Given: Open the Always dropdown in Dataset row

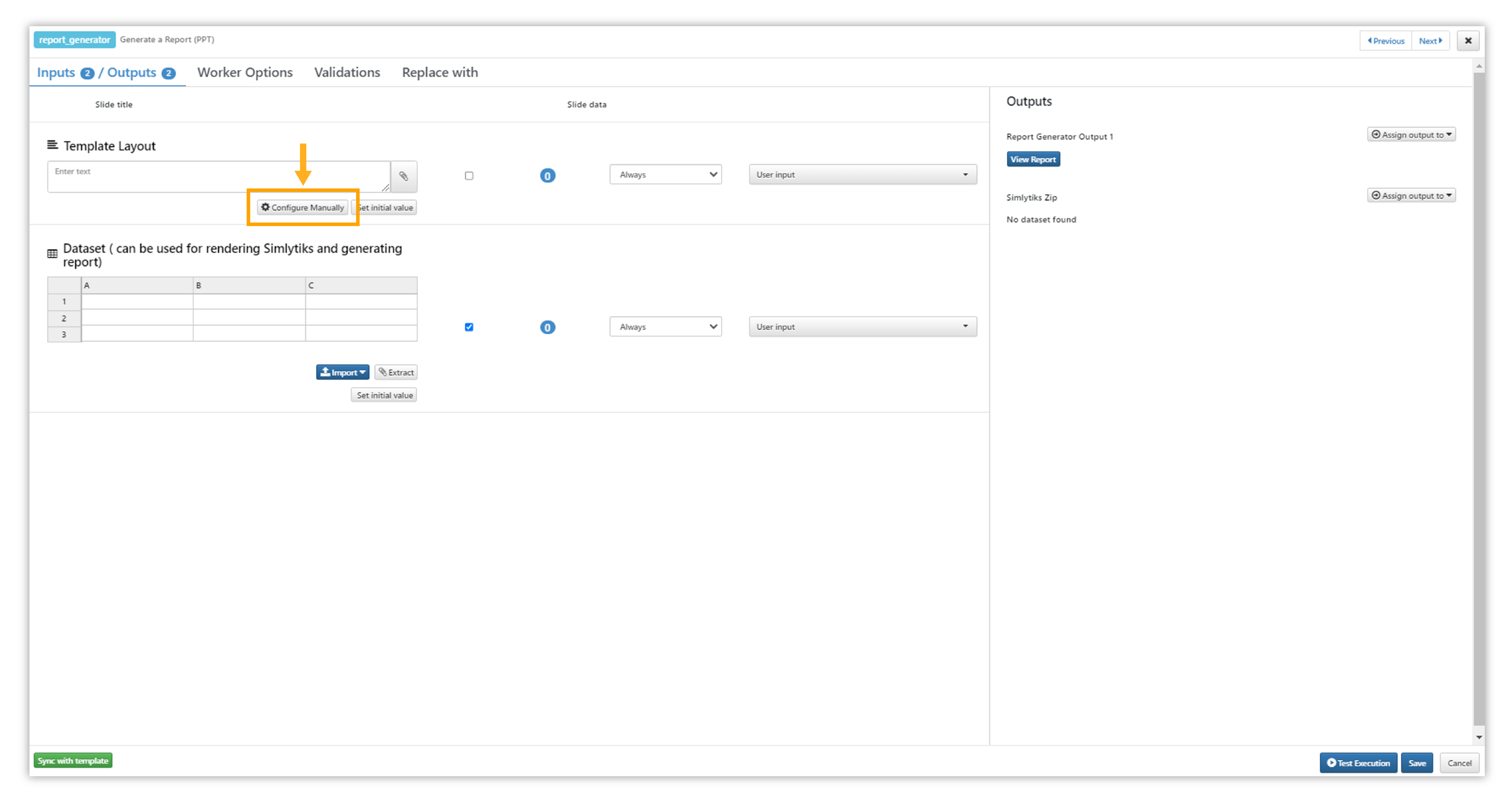Looking at the screenshot, I should click(x=666, y=327).
